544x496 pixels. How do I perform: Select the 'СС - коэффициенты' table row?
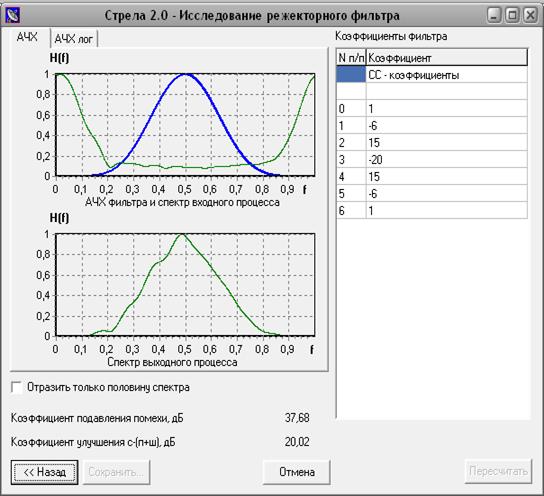coord(432,75)
